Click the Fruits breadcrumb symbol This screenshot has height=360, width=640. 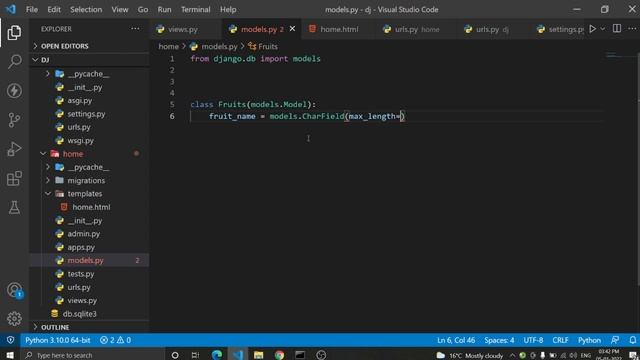click(x=263, y=47)
